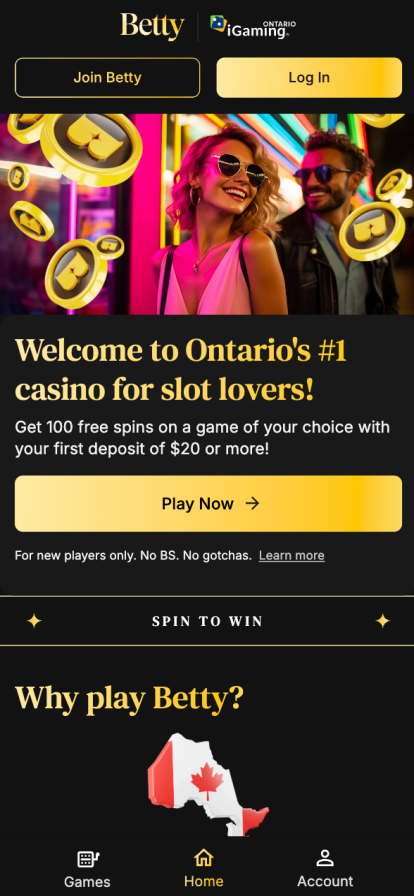Open the Games slot machine icon

[87, 859]
